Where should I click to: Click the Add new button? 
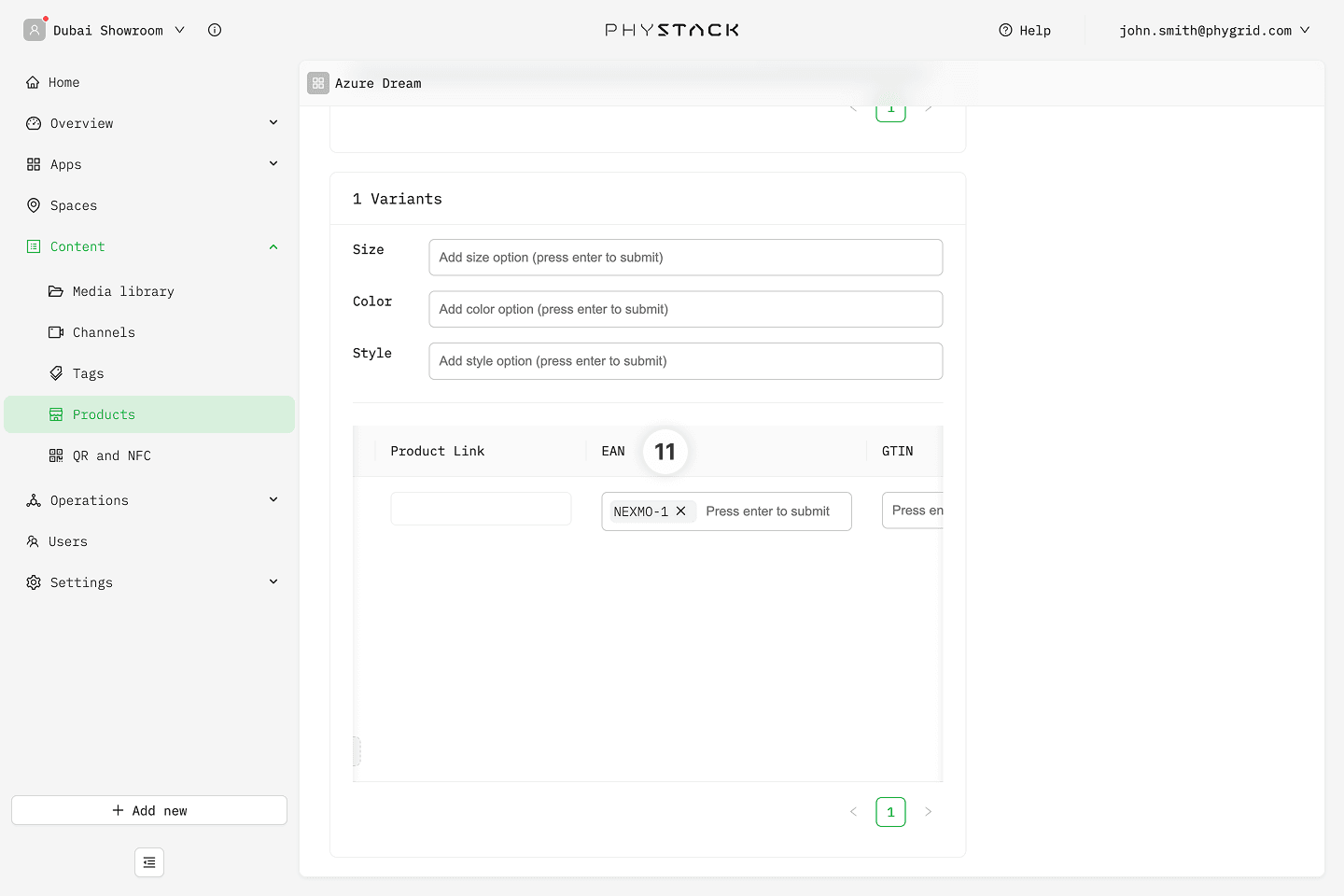pyautogui.click(x=149, y=810)
